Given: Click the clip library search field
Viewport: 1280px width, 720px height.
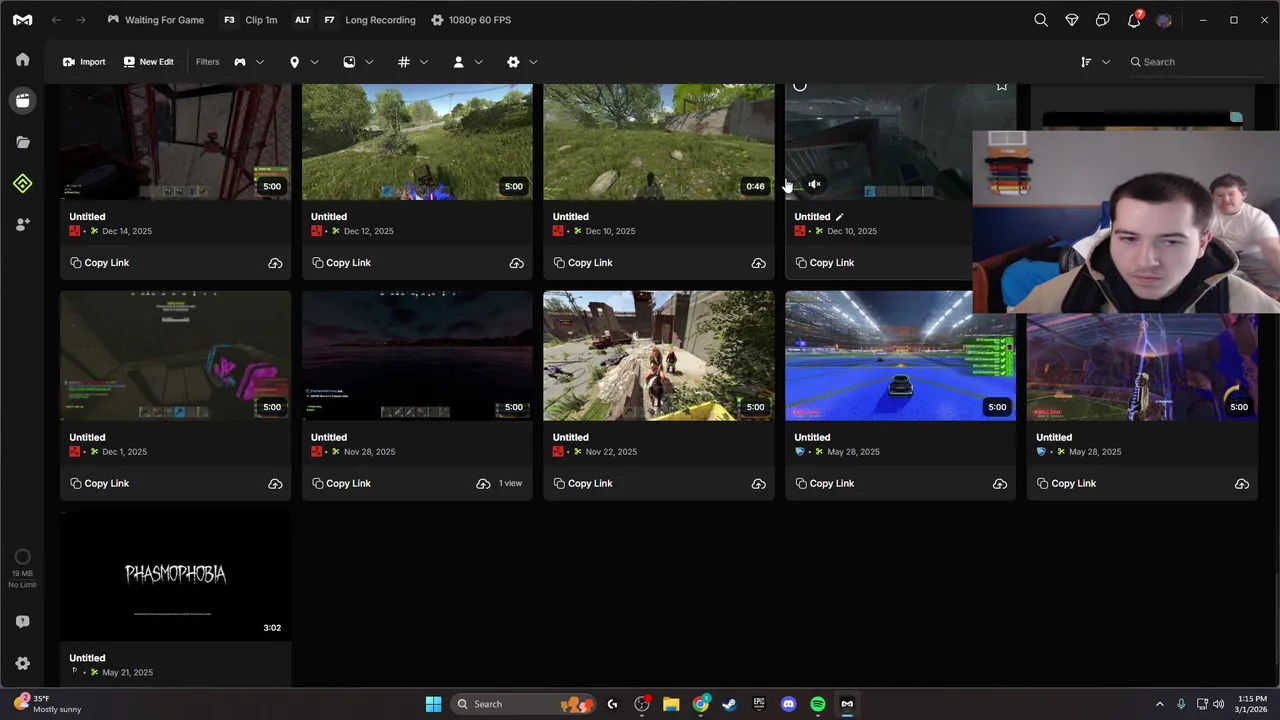Looking at the screenshot, I should (x=1195, y=62).
